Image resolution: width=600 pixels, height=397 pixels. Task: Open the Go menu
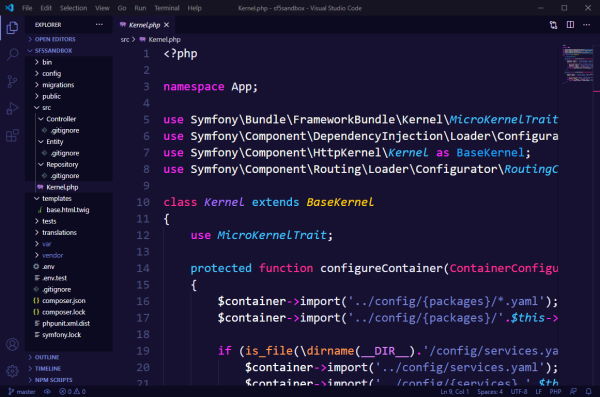(x=122, y=8)
